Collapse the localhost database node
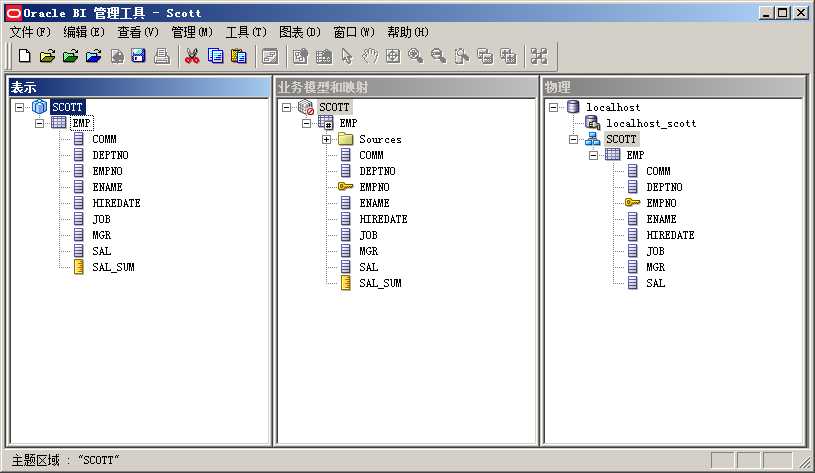Screen dimensions: 815x473 click(554, 108)
